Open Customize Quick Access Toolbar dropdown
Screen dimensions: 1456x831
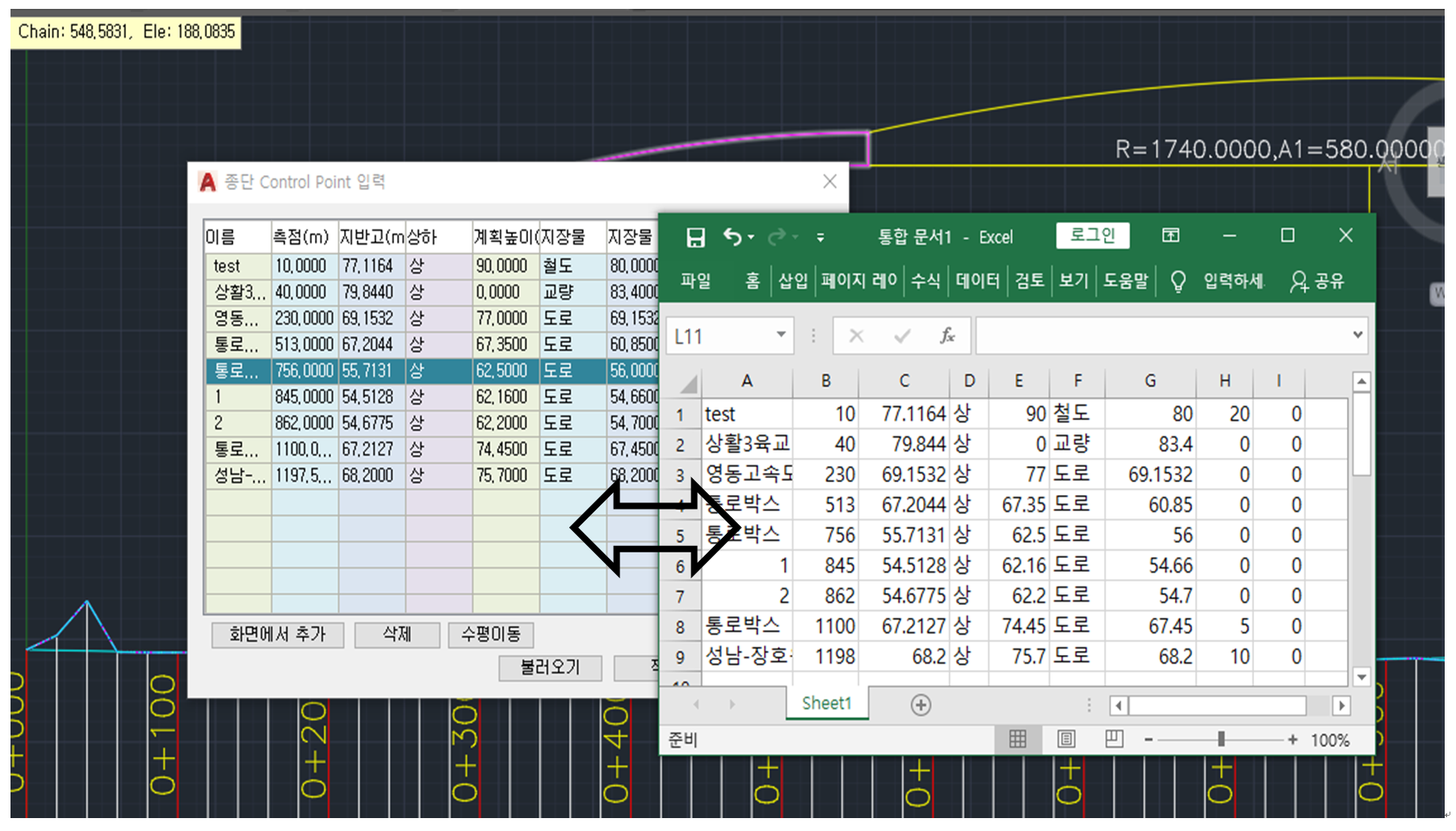pyautogui.click(x=820, y=237)
